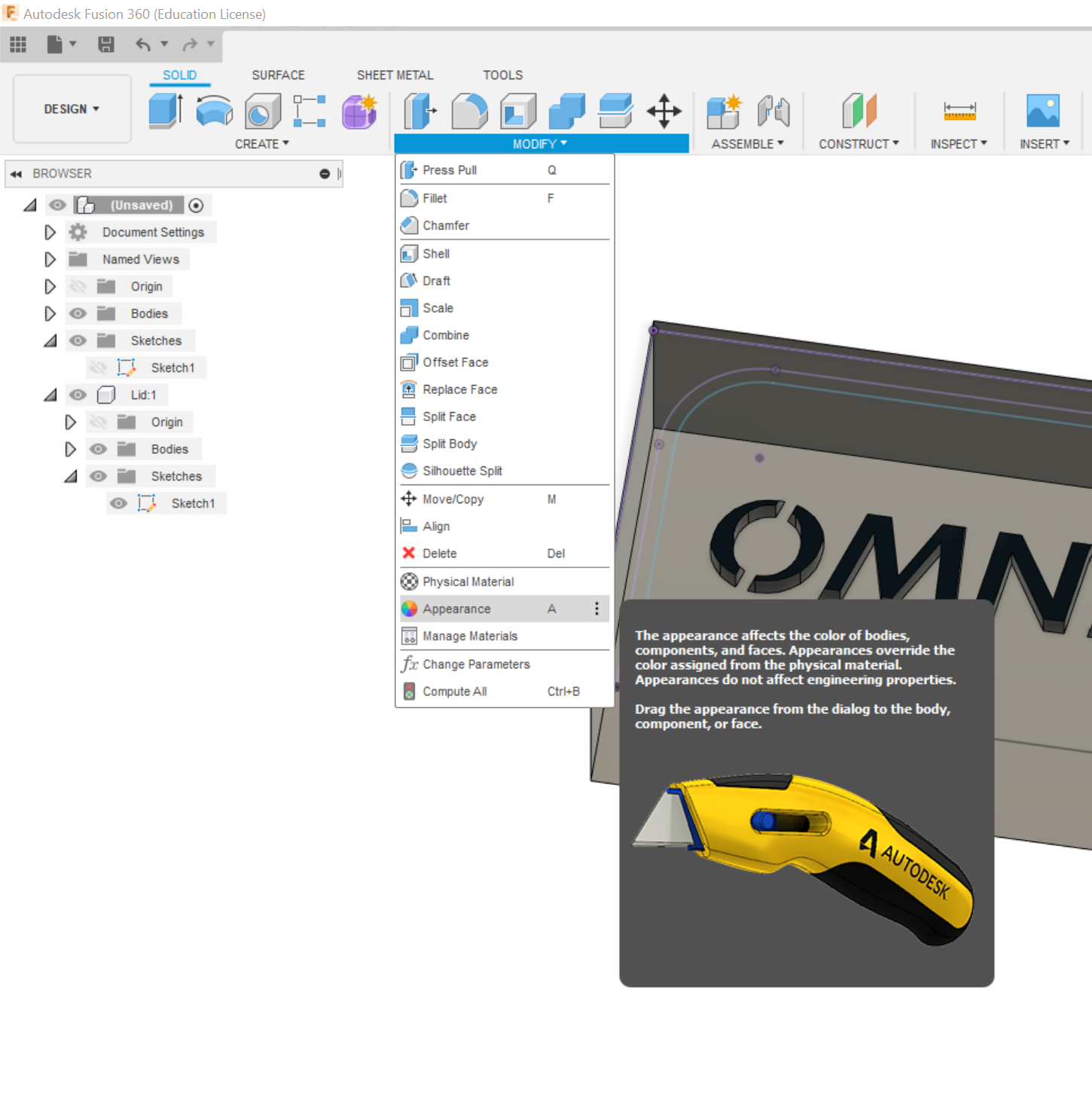Choose Physical Material from the Modify menu
Viewport: 1092px width, 1106px height.
click(x=505, y=582)
